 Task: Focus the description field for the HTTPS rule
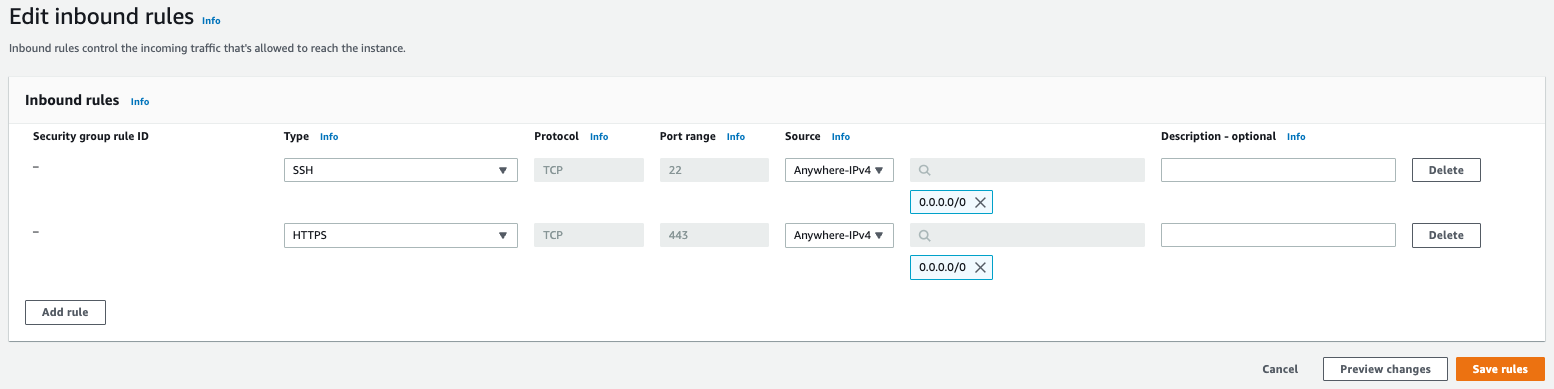pyautogui.click(x=1278, y=235)
